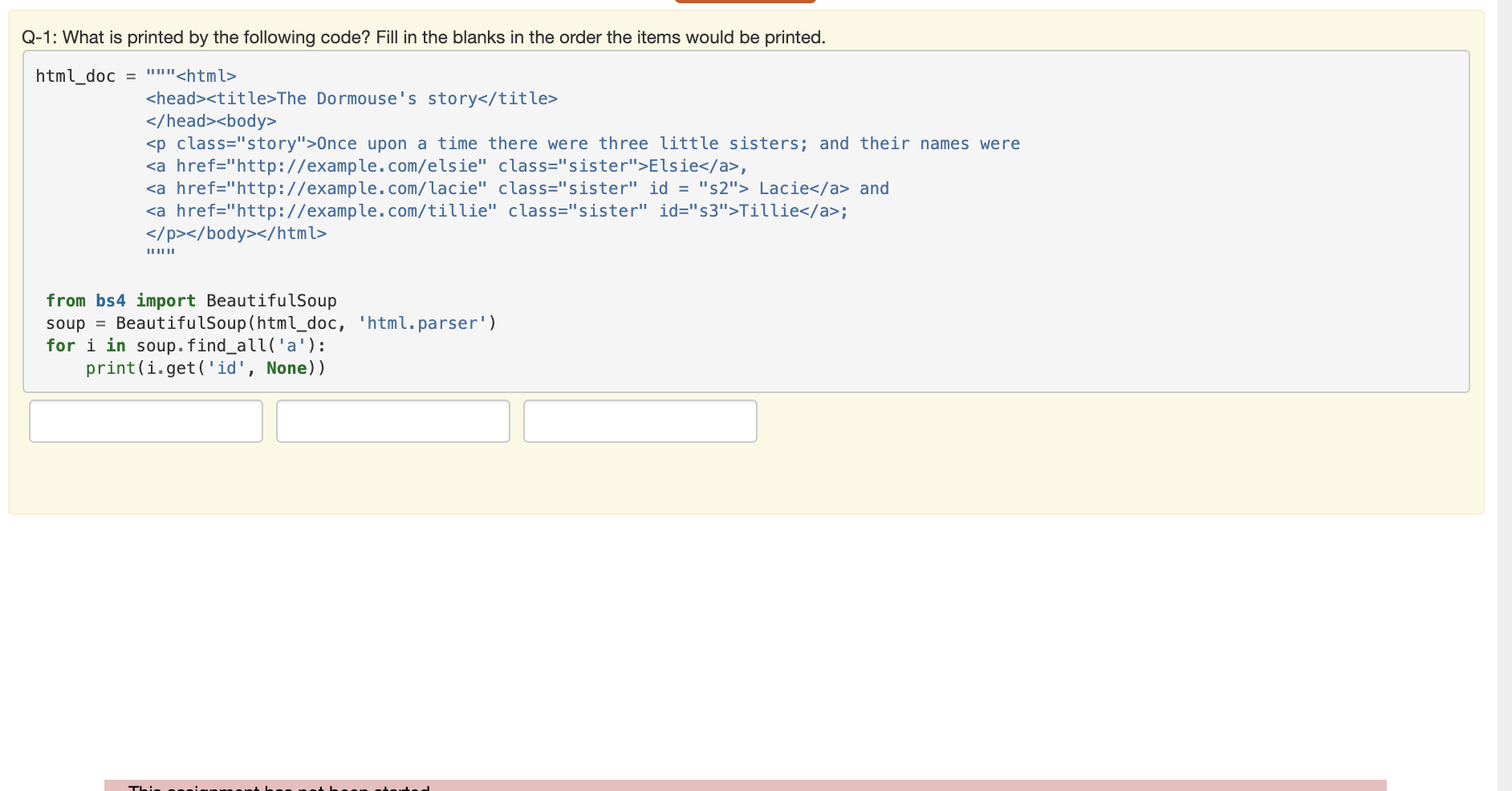Viewport: 1512px width, 791px height.
Task: Click the print statement in the code
Action: coord(205,367)
